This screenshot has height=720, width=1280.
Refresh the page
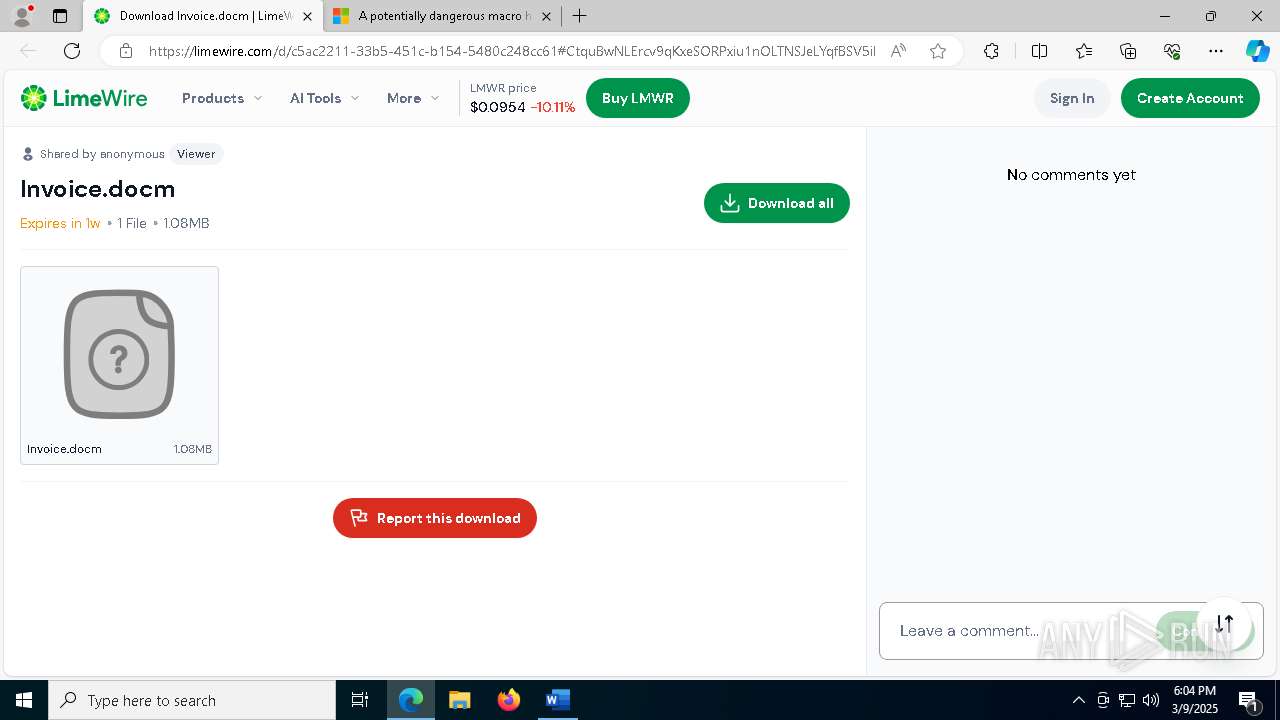point(72,51)
